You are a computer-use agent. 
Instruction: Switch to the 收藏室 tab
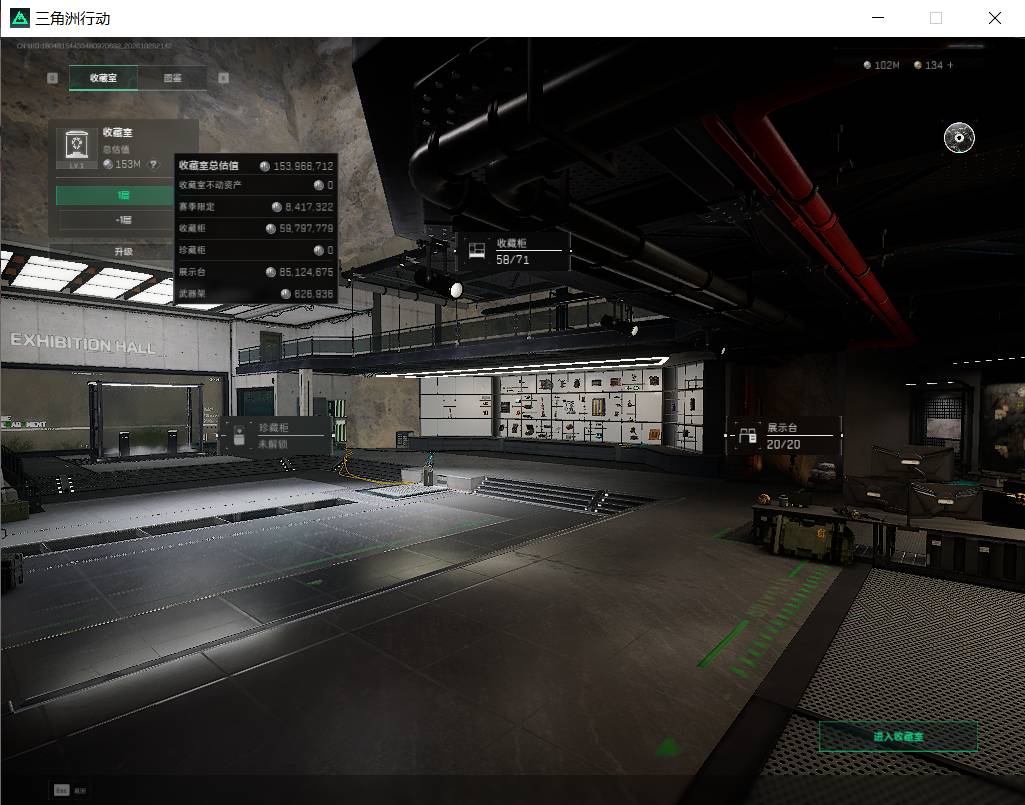[103, 78]
